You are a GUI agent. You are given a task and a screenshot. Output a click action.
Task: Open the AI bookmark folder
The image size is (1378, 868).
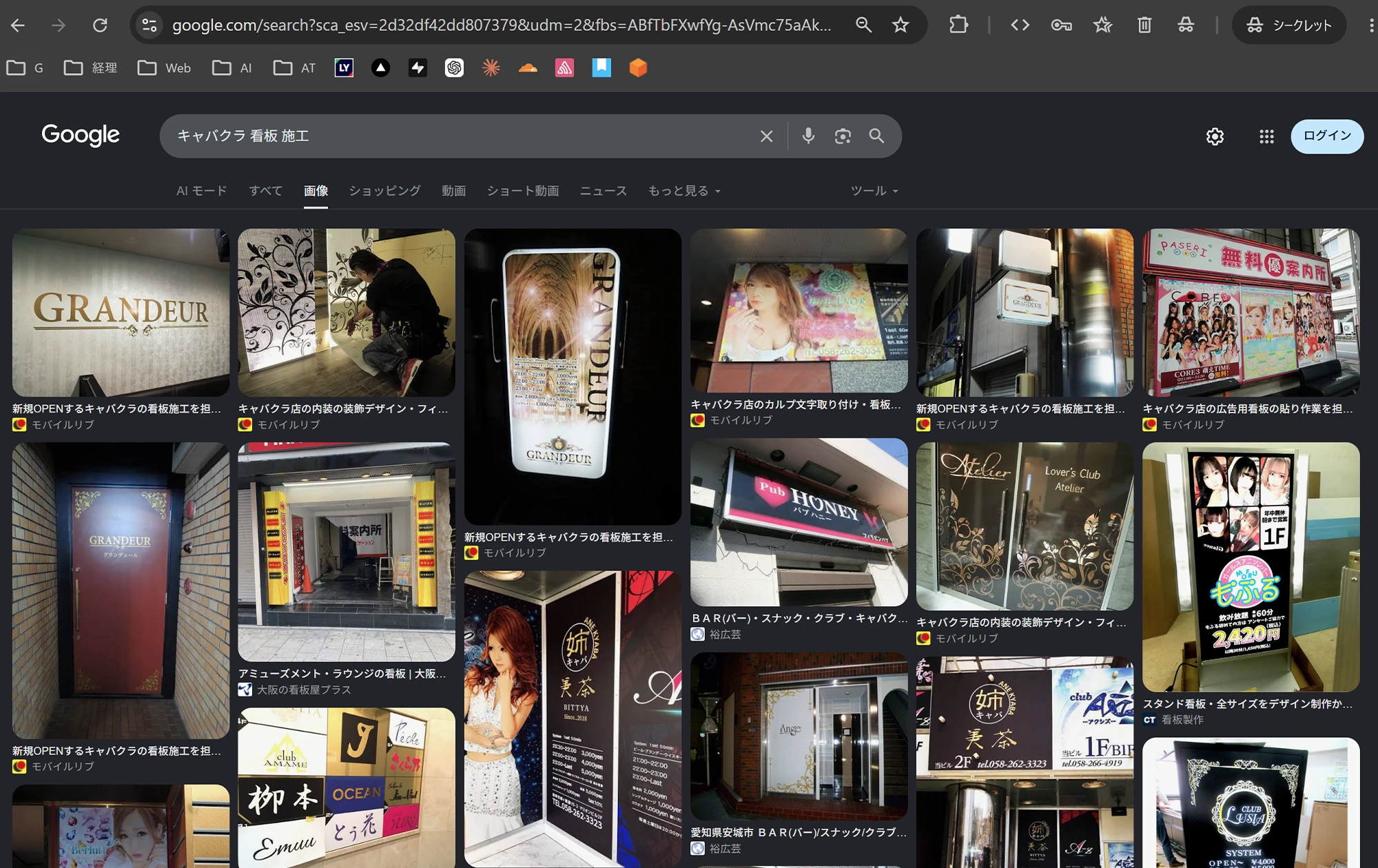click(232, 68)
